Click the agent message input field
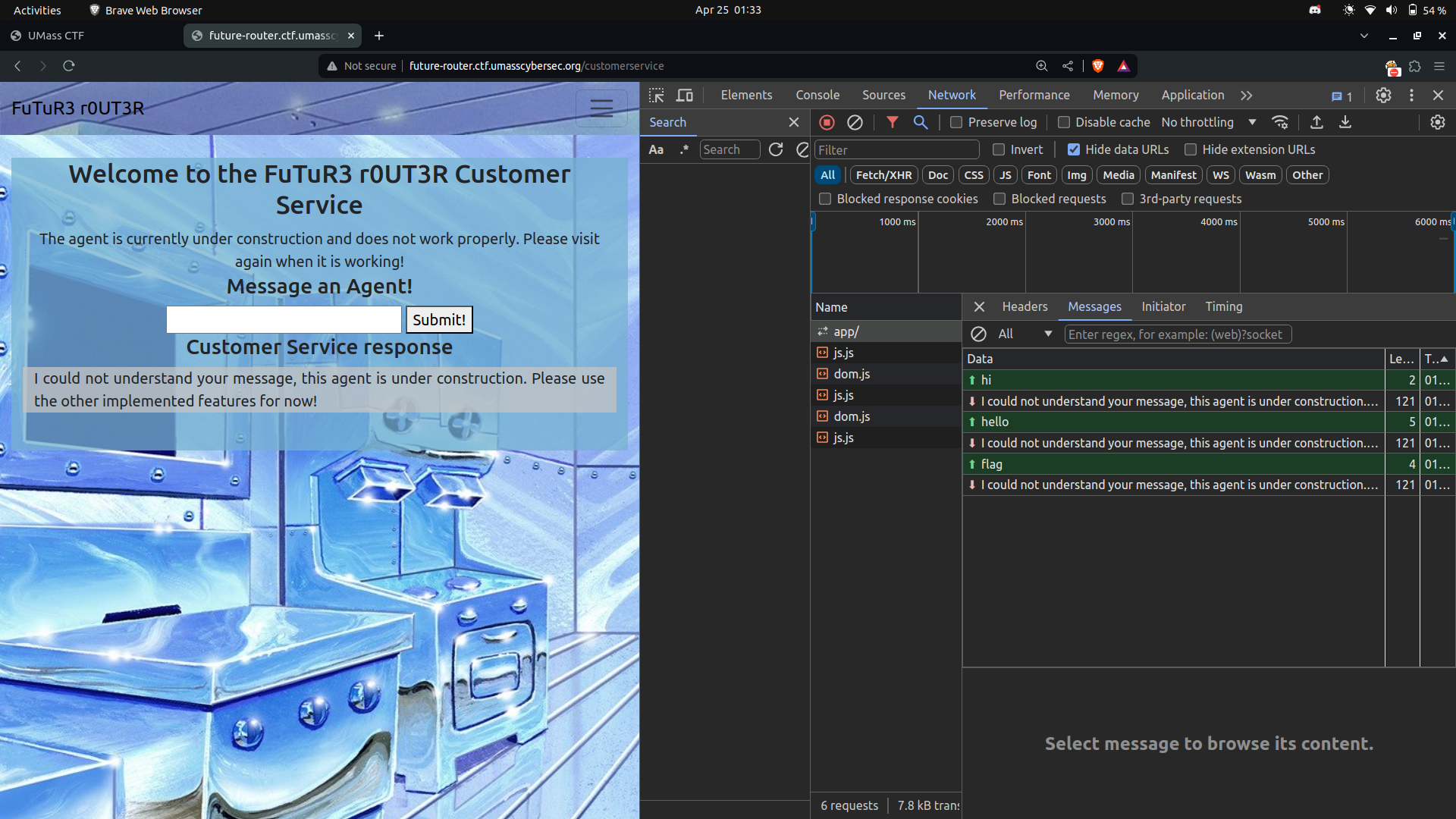 tap(284, 320)
